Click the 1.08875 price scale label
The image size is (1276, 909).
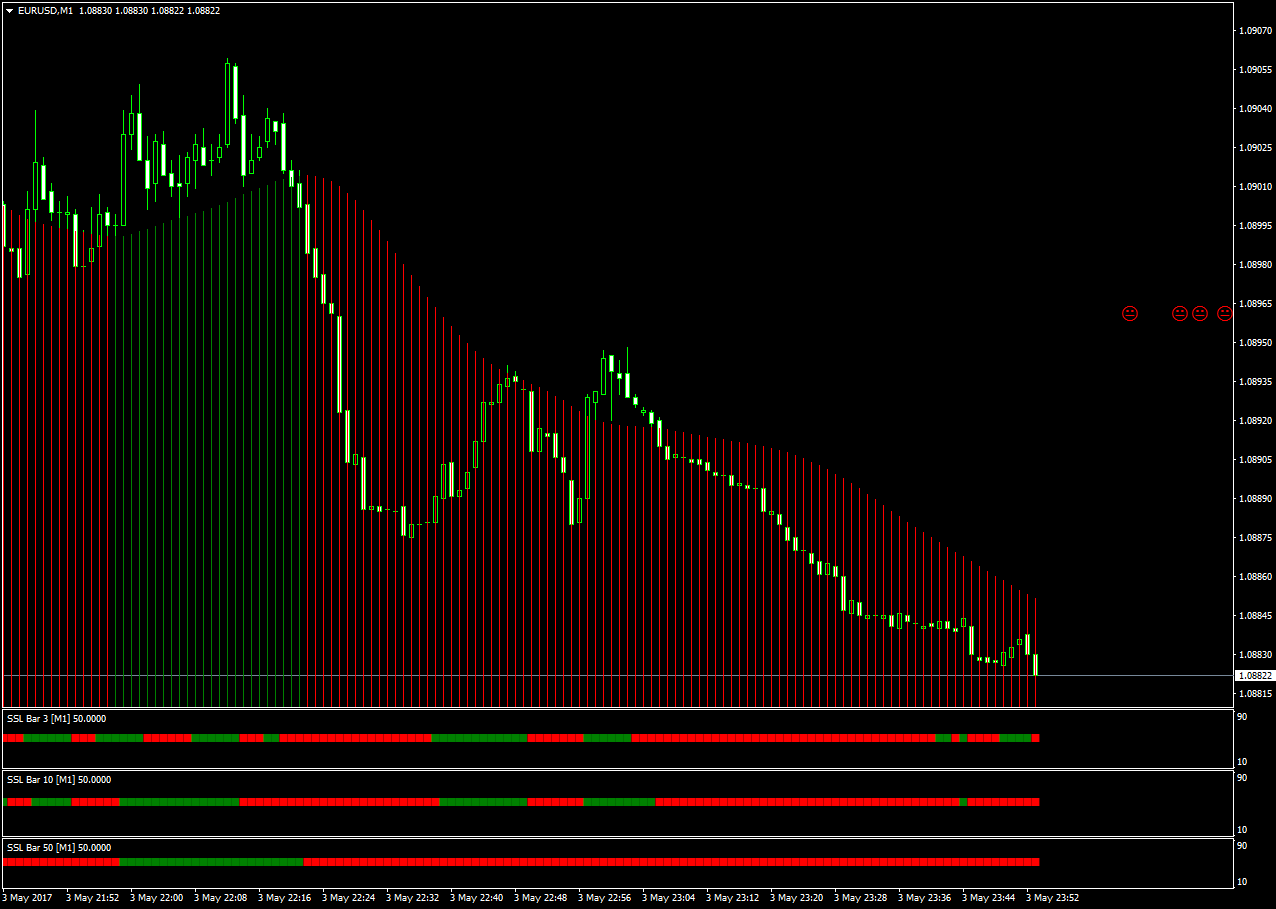pyautogui.click(x=1255, y=538)
